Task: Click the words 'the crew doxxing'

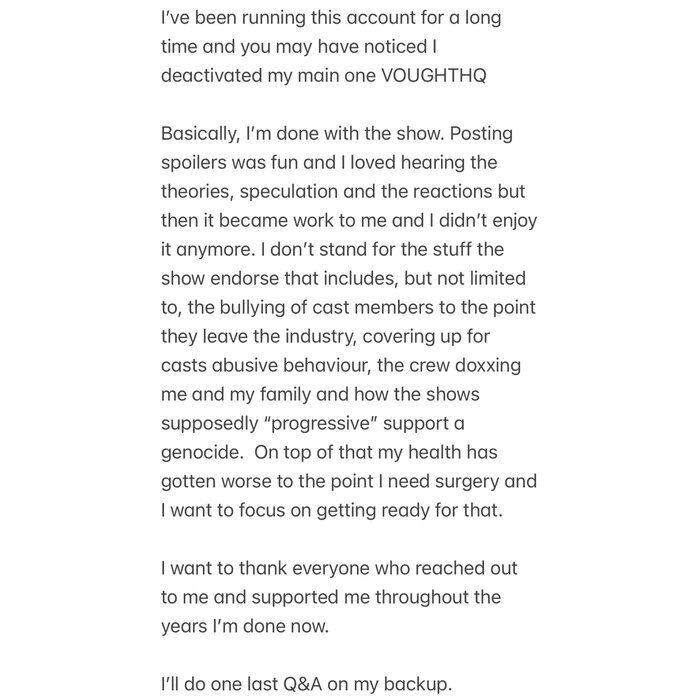Action: (449, 366)
